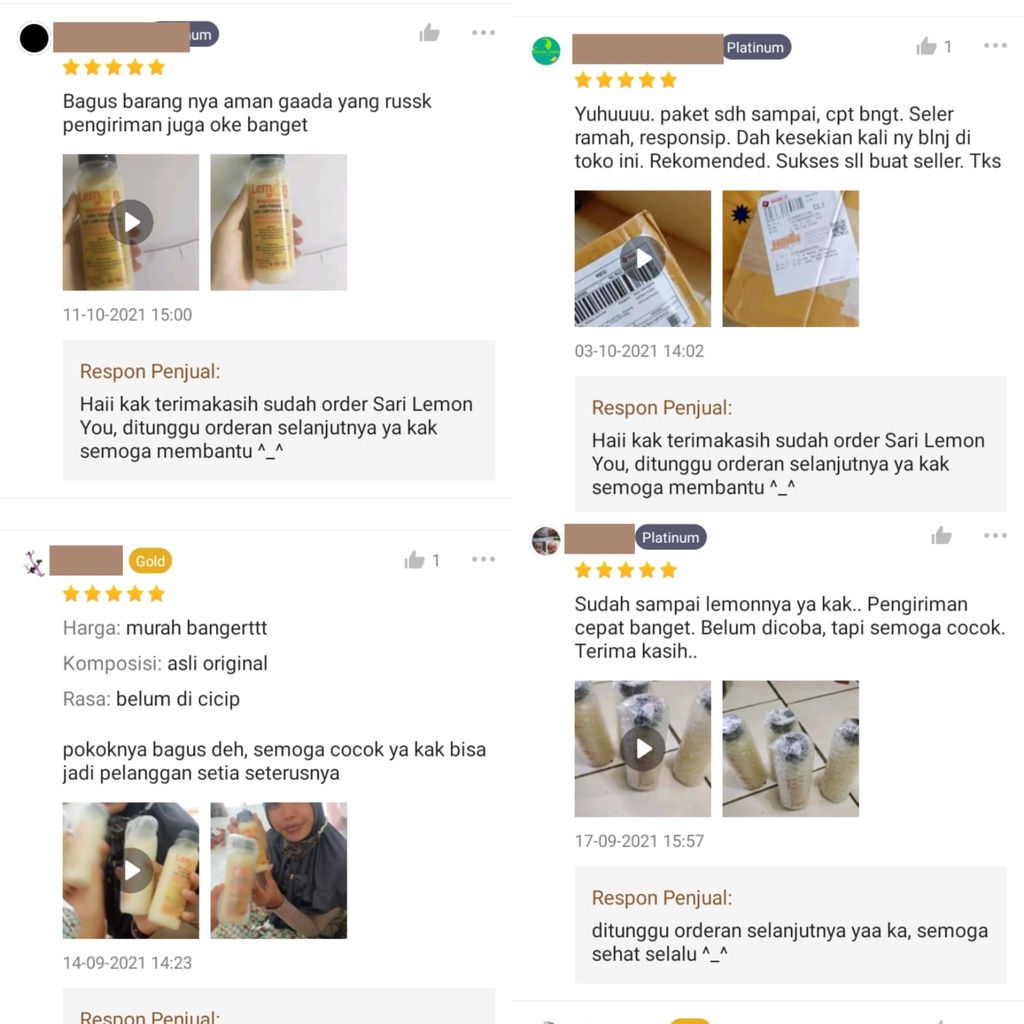View second photo of bubble-wrapped bottles on tiles
Image resolution: width=1024 pixels, height=1024 pixels.
[791, 748]
